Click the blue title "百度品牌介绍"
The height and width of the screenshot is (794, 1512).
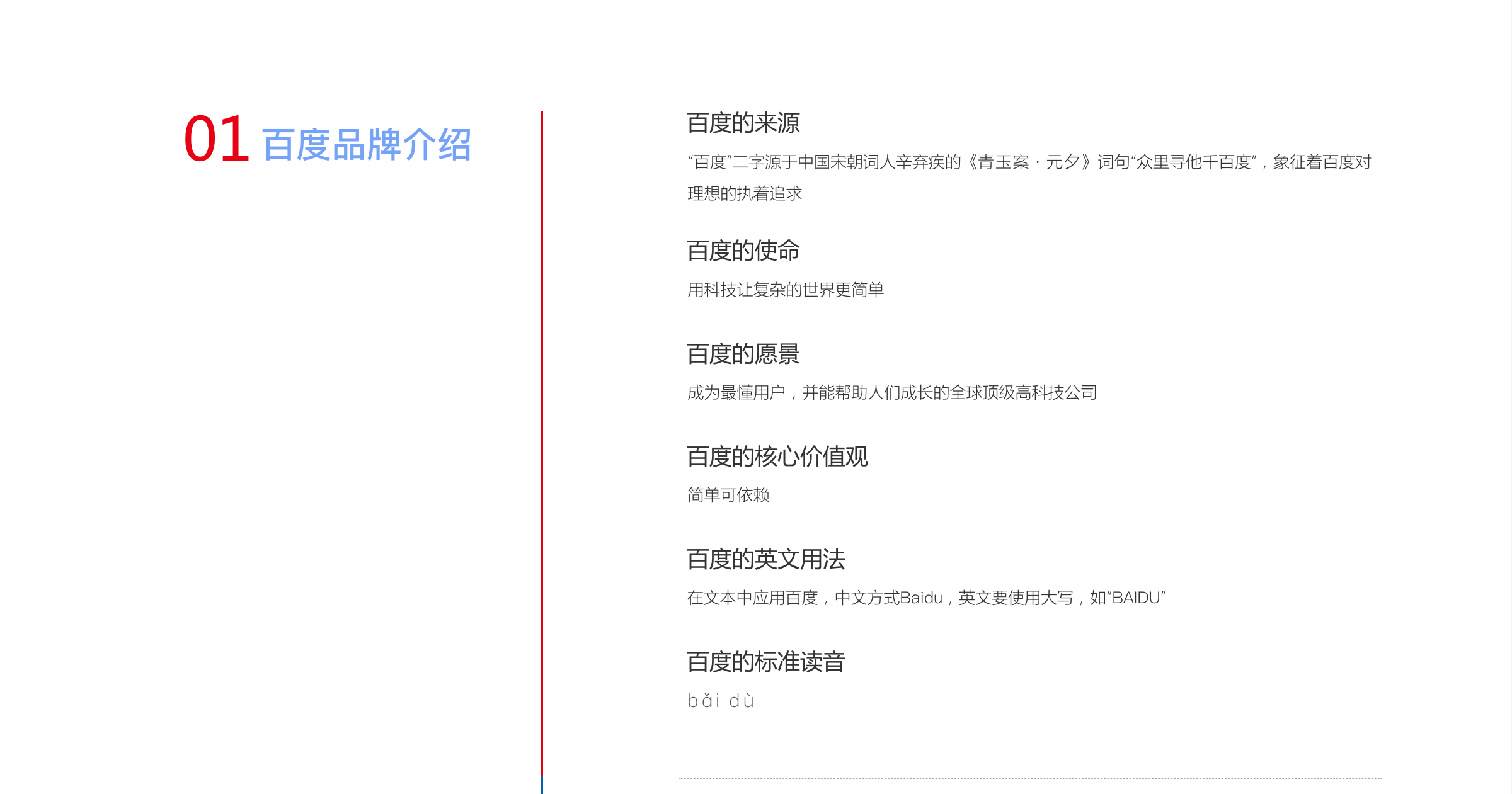[x=366, y=145]
